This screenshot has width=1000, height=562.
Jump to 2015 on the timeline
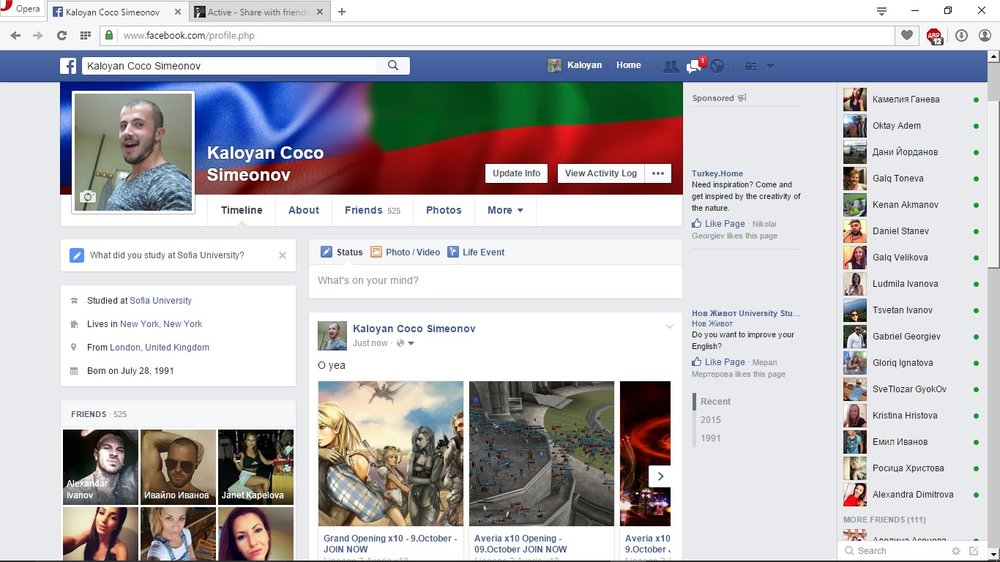coord(710,420)
